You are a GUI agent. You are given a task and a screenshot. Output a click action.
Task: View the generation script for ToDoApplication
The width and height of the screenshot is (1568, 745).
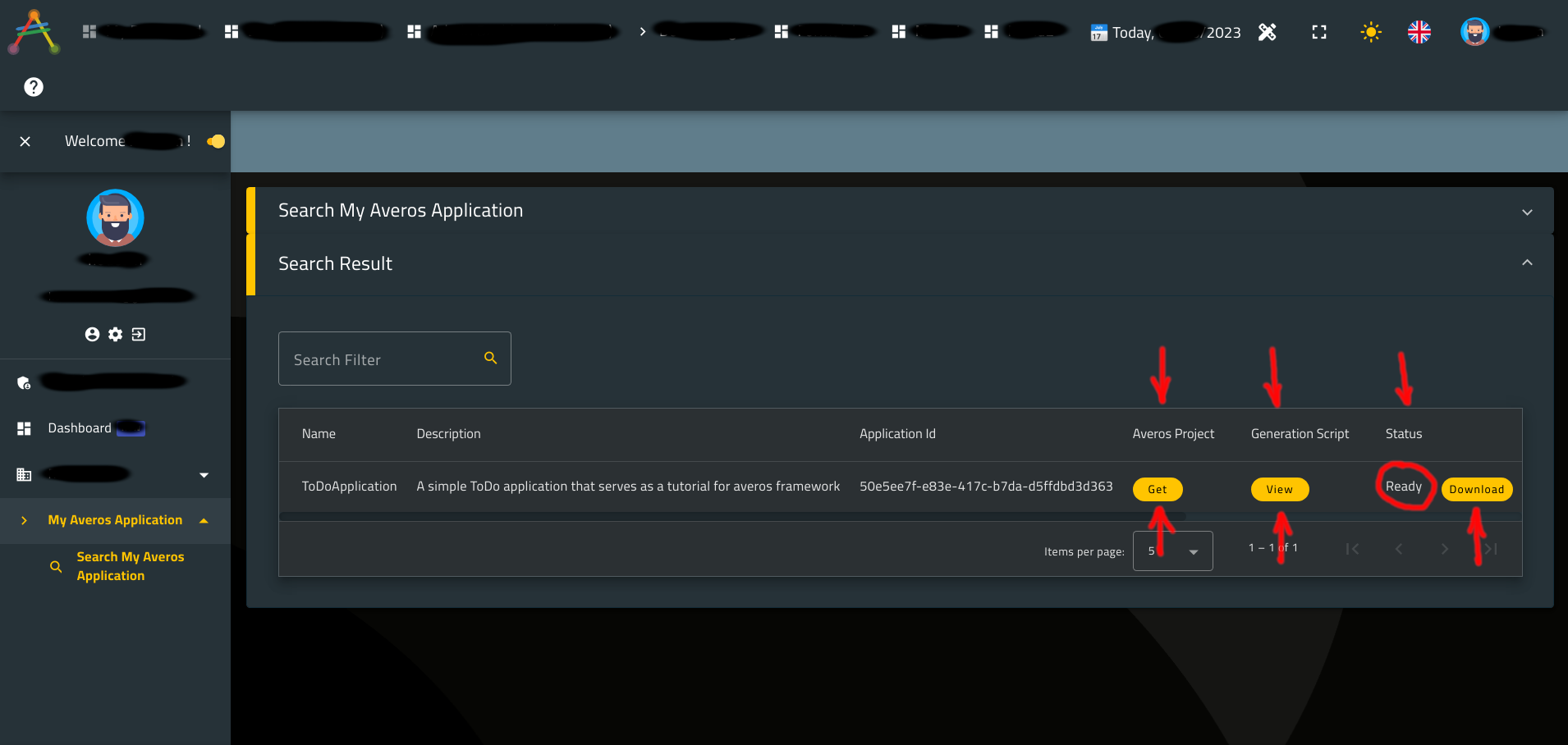[1279, 489]
